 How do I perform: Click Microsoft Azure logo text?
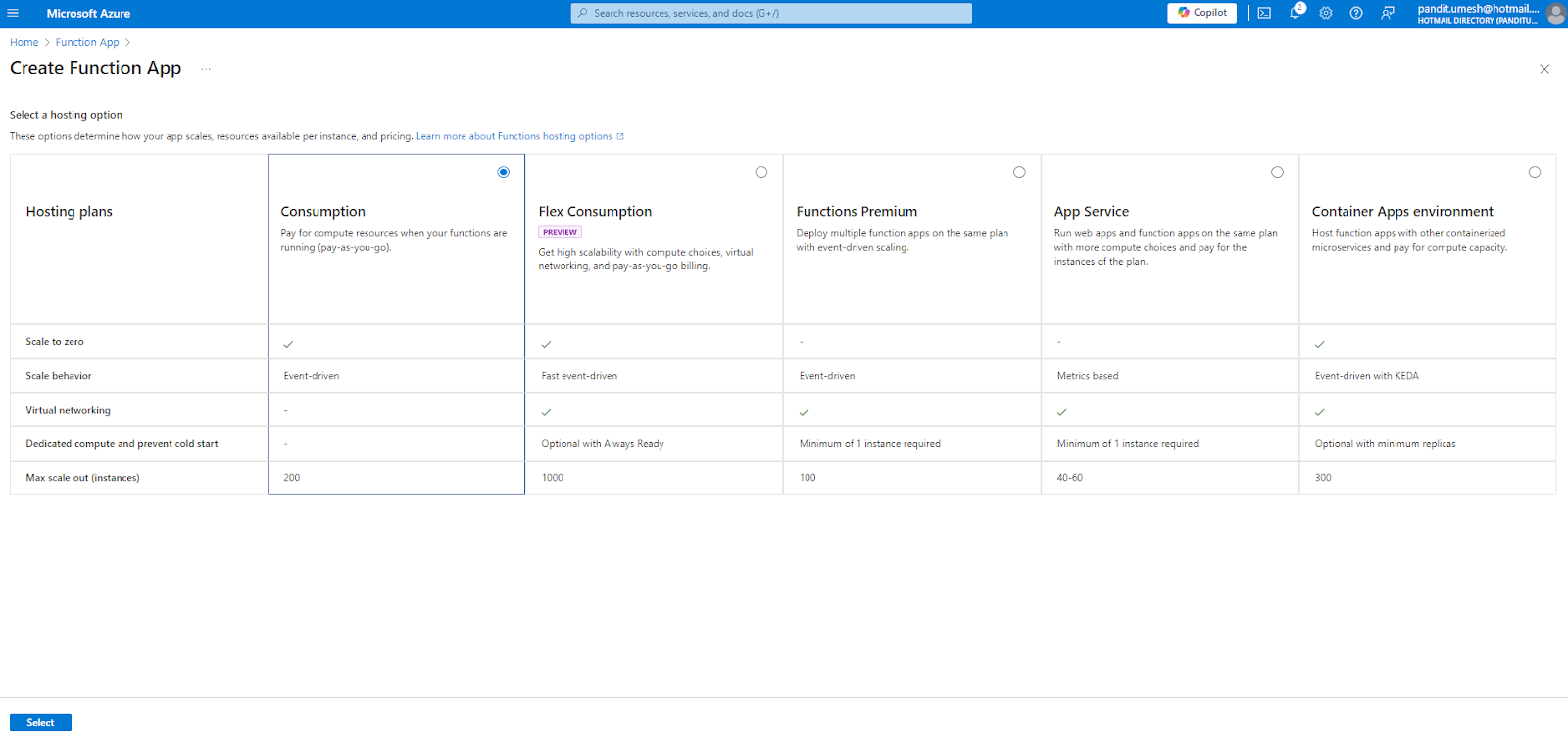88,13
